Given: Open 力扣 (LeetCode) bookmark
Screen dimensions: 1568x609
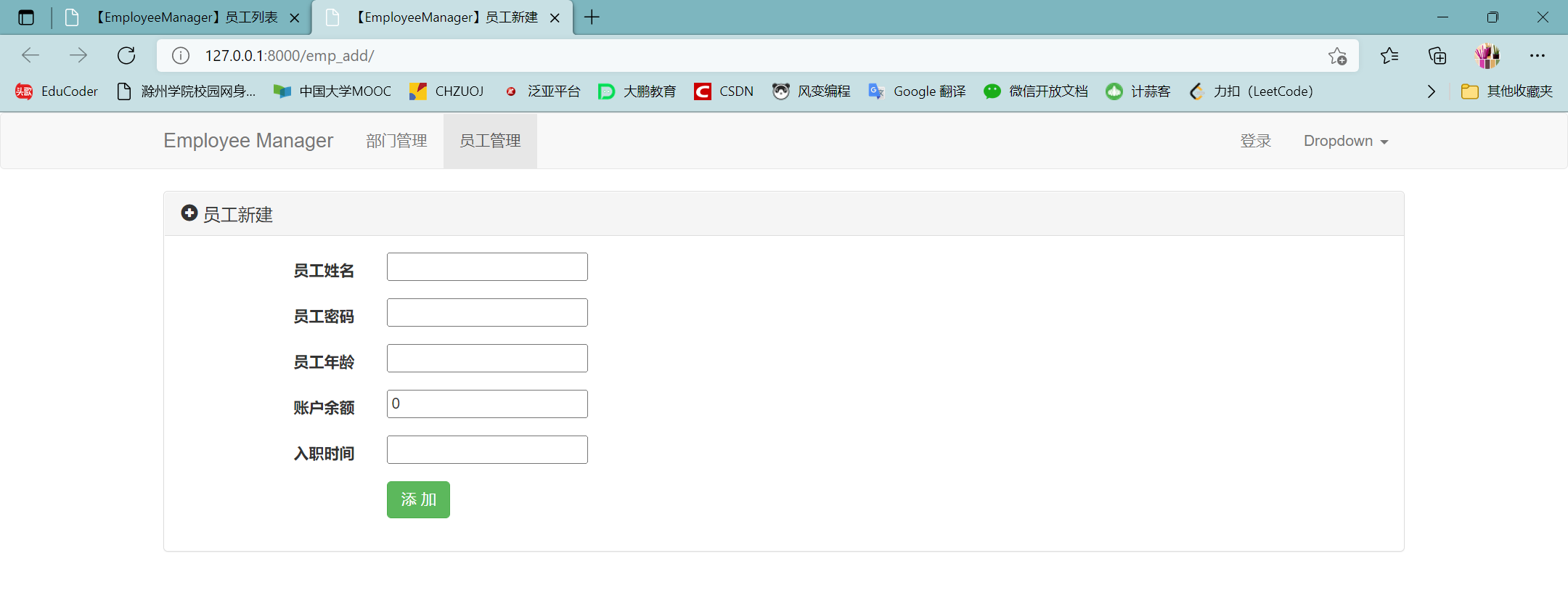Looking at the screenshot, I should (1251, 91).
